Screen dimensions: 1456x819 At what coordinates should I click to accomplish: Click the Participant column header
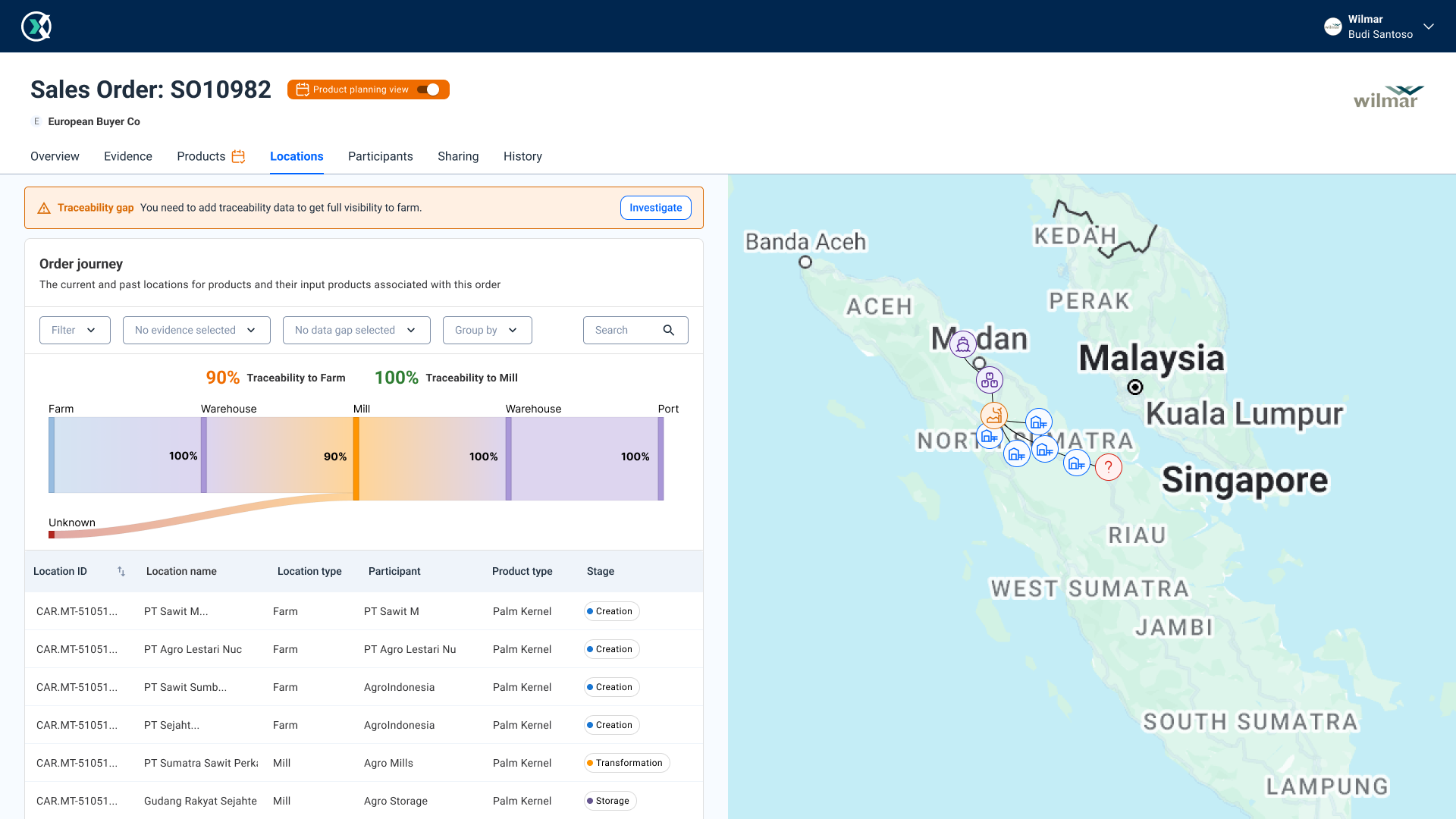[394, 571]
